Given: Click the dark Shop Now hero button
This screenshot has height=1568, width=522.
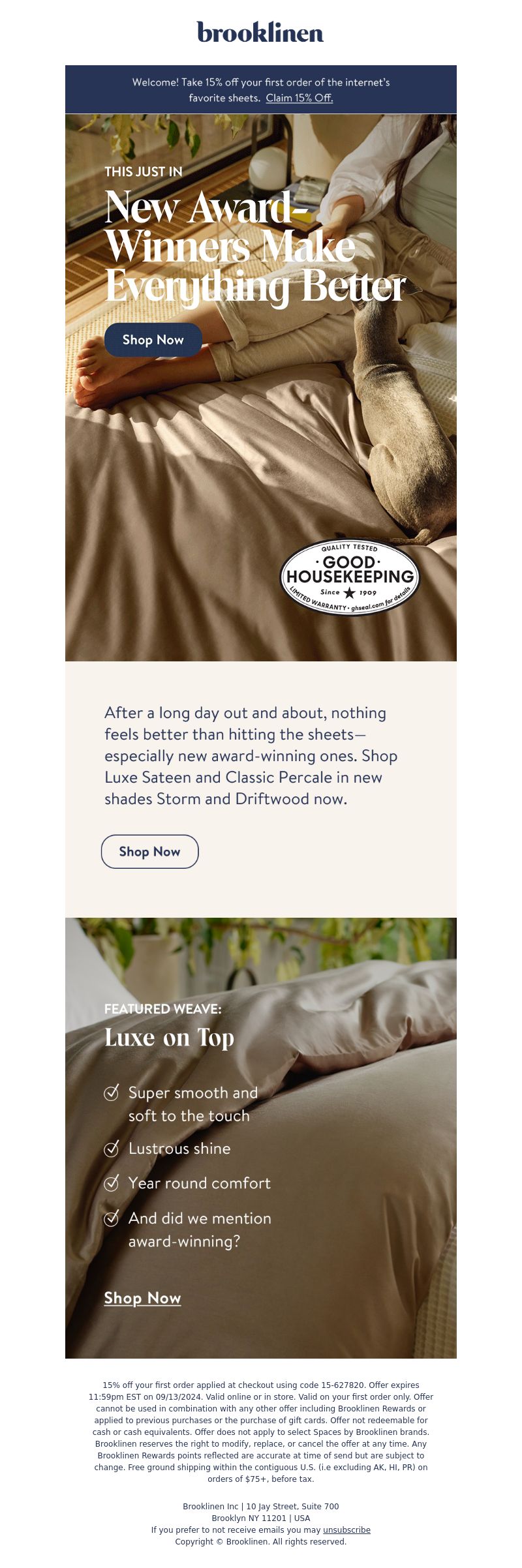Looking at the screenshot, I should point(153,340).
